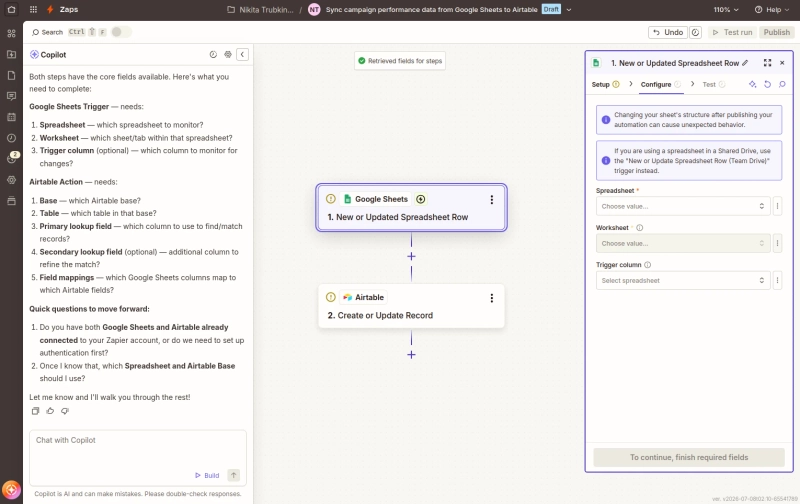Switch to the Setup tab
The width and height of the screenshot is (800, 504).
pyautogui.click(x=605, y=84)
